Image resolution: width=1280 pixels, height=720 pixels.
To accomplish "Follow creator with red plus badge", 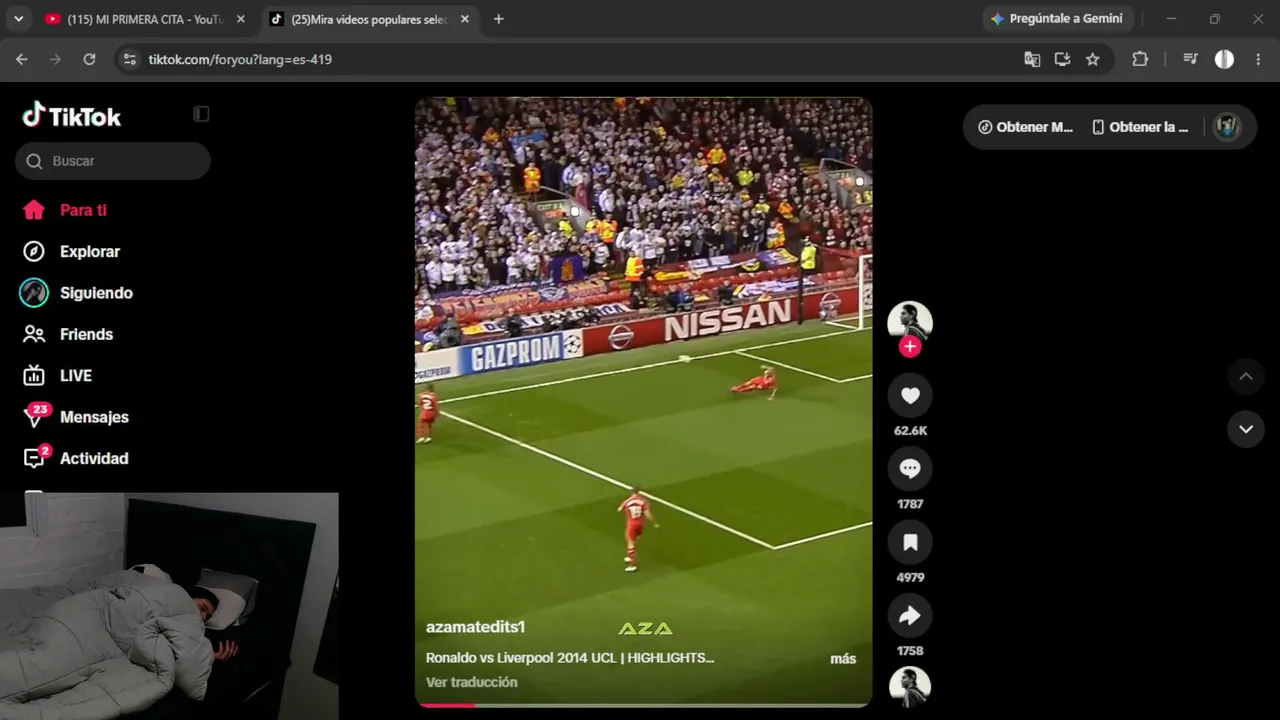I will click(909, 346).
